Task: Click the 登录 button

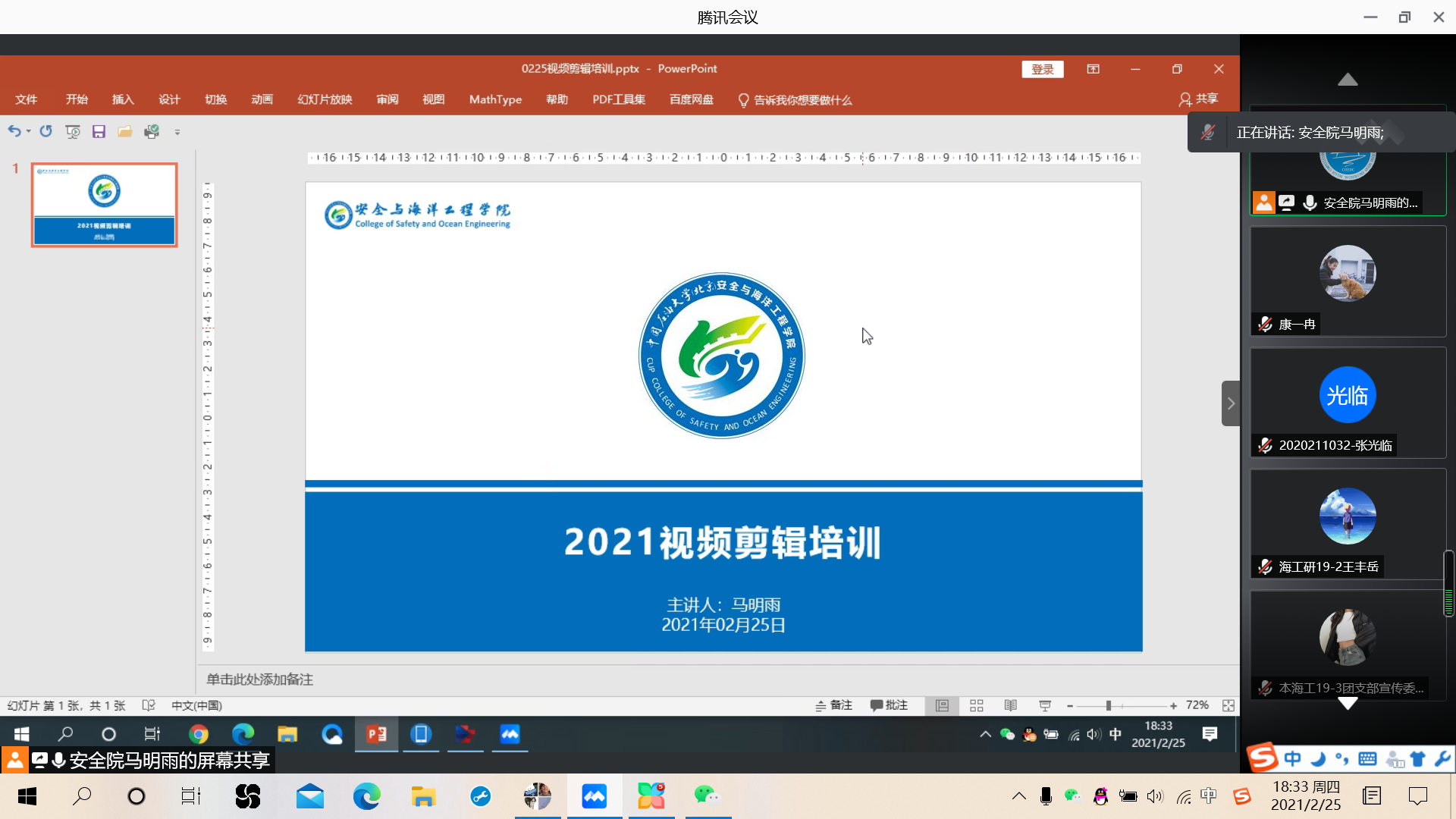Action: coord(1043,68)
